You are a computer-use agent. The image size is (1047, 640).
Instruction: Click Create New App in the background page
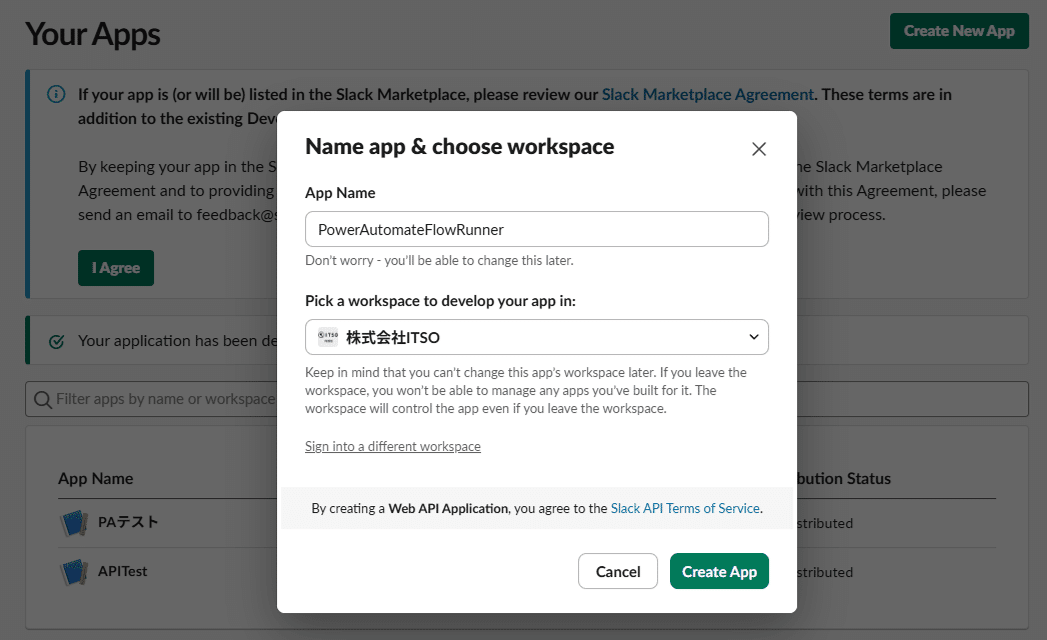[959, 31]
